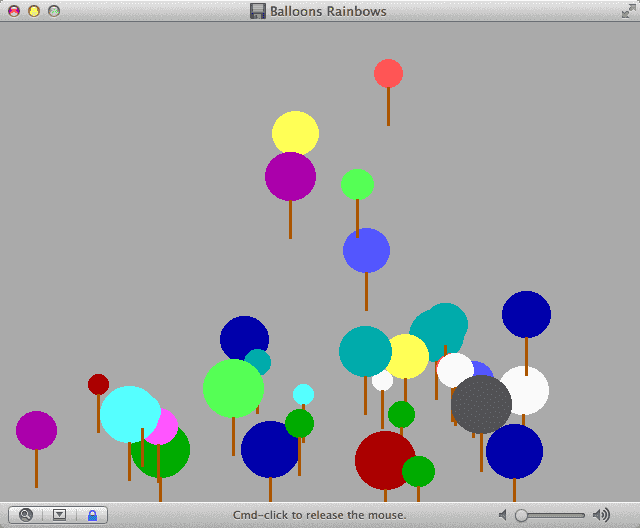
Task: Click the large white balloon at the right
Action: click(x=529, y=390)
